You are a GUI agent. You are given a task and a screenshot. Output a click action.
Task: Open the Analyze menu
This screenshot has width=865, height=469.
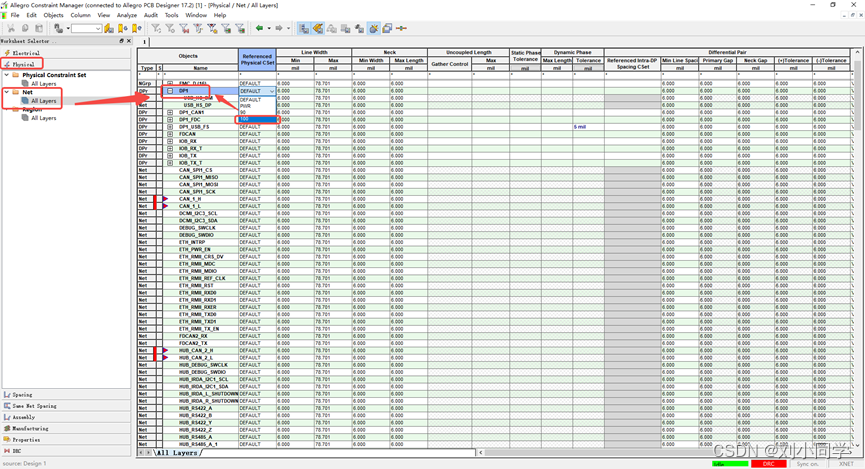126,16
